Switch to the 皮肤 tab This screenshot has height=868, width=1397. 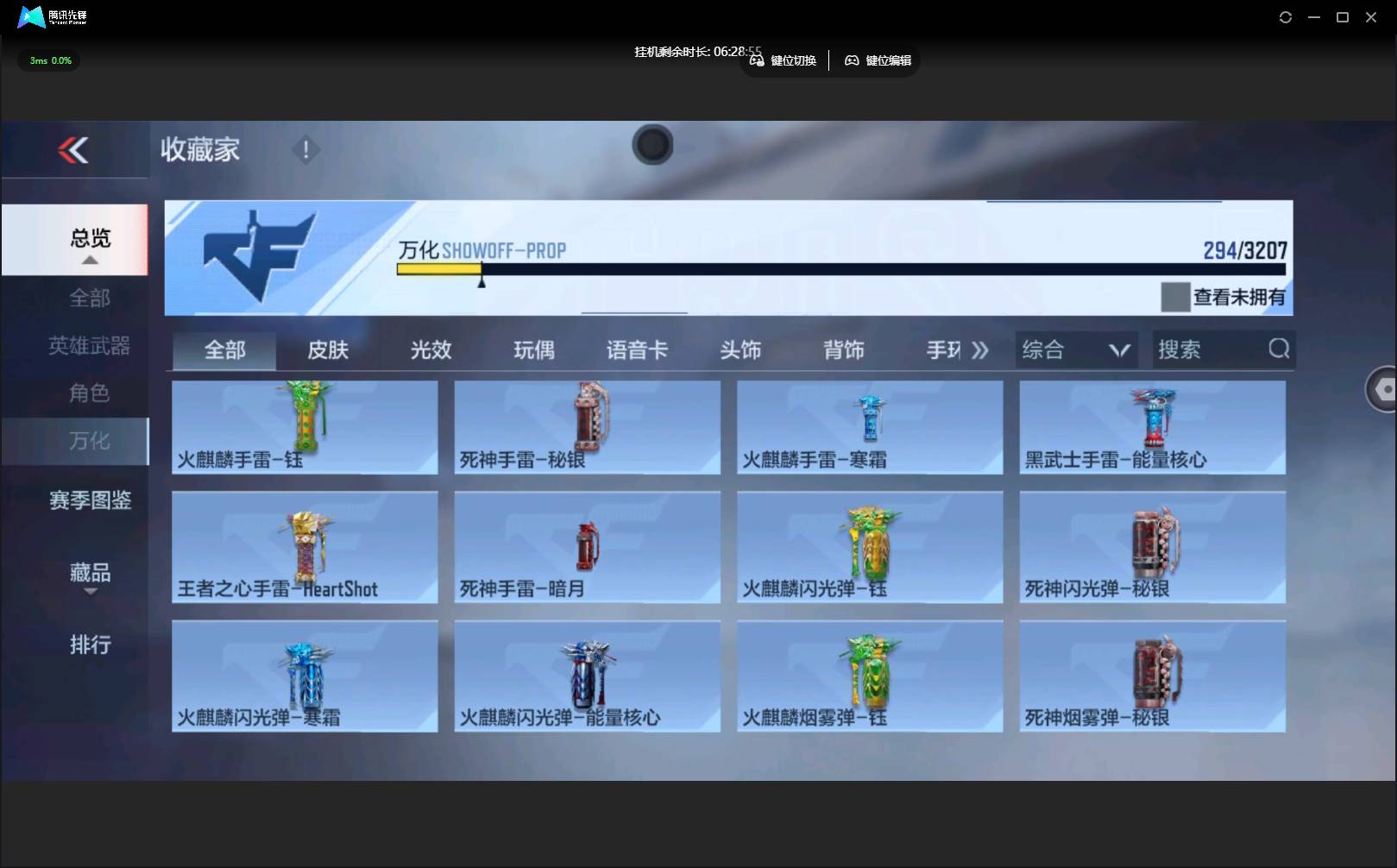[x=328, y=350]
